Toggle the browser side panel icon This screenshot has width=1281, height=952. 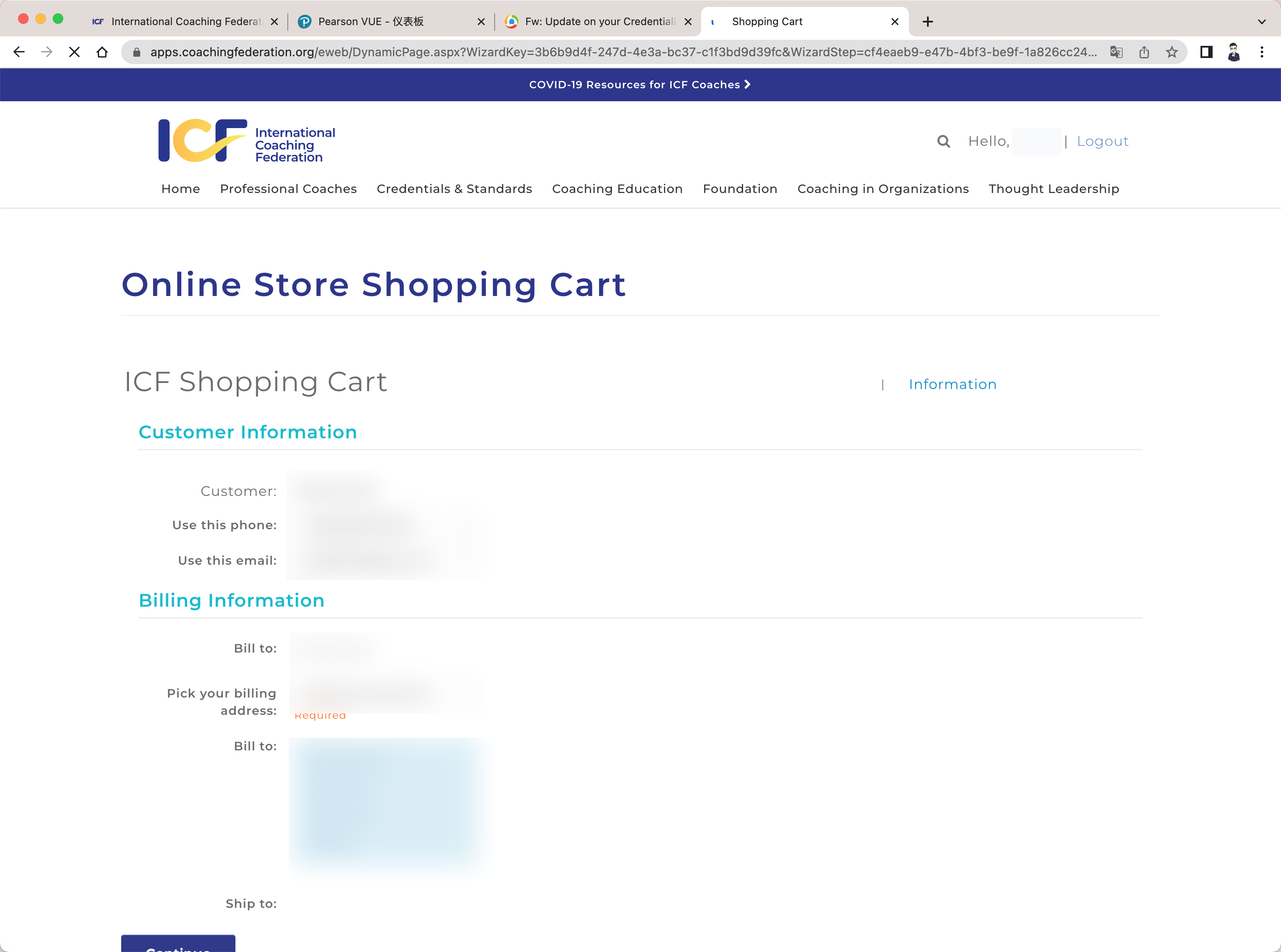point(1206,52)
